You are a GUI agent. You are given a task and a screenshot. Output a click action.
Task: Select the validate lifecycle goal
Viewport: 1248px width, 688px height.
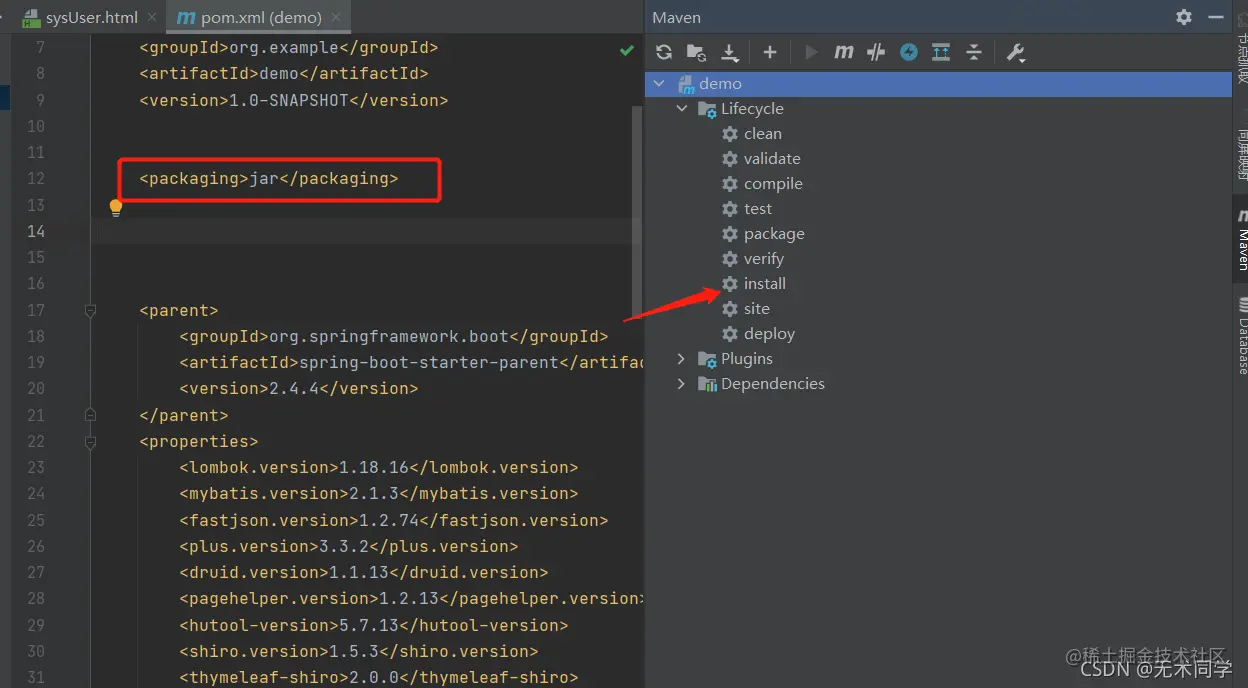(x=772, y=159)
